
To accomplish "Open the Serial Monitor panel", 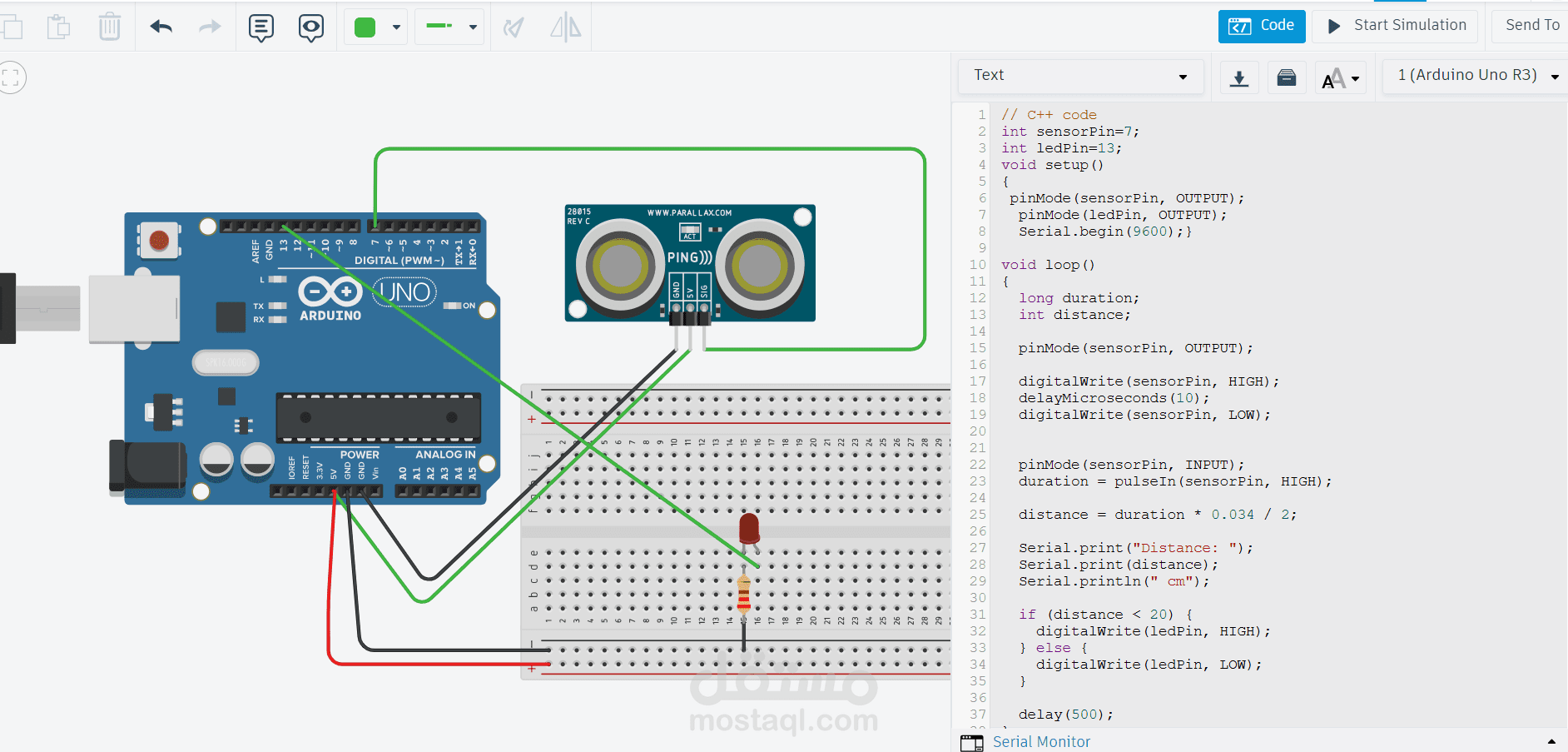I will (1041, 742).
